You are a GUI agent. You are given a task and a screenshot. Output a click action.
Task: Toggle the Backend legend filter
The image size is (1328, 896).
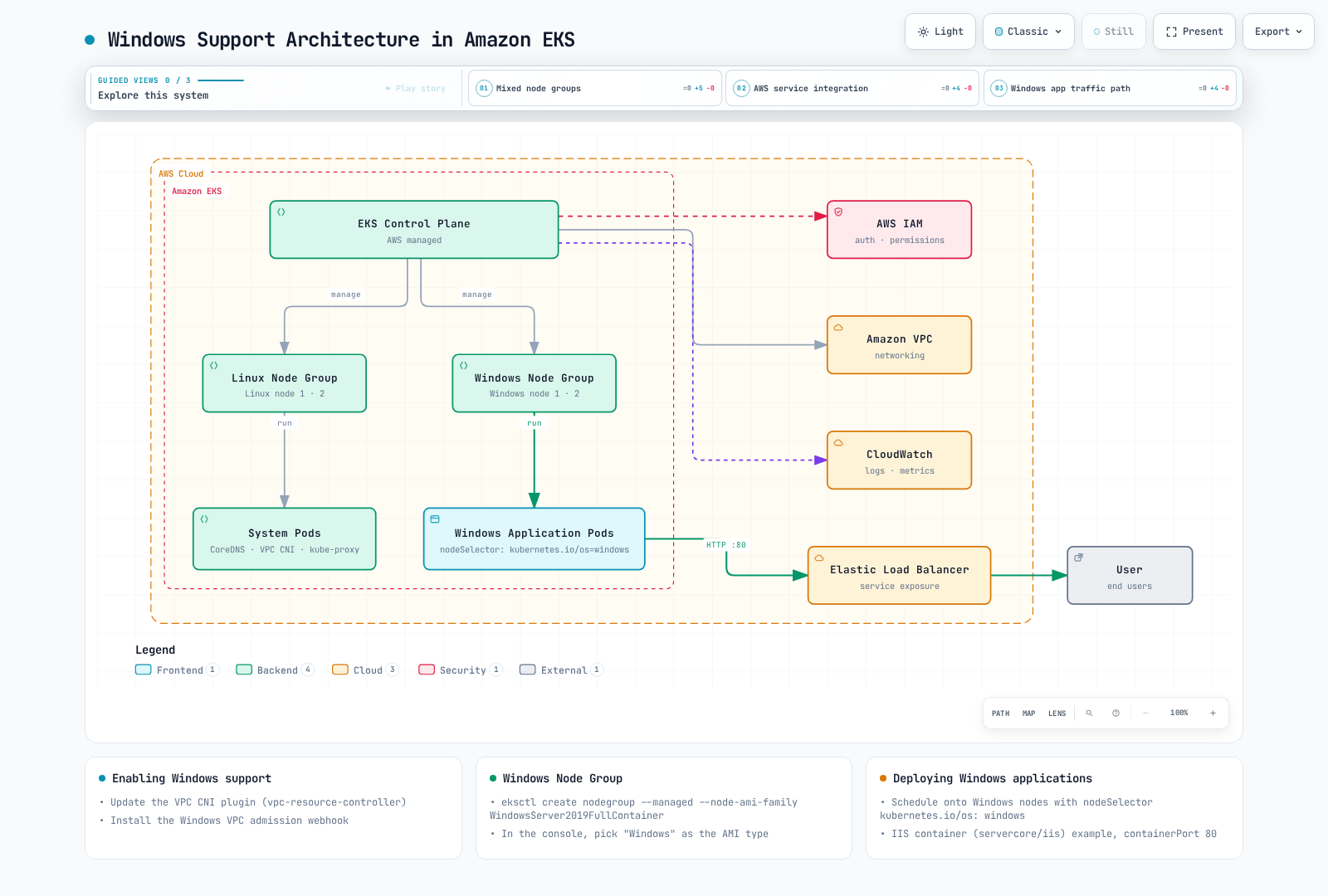[275, 670]
